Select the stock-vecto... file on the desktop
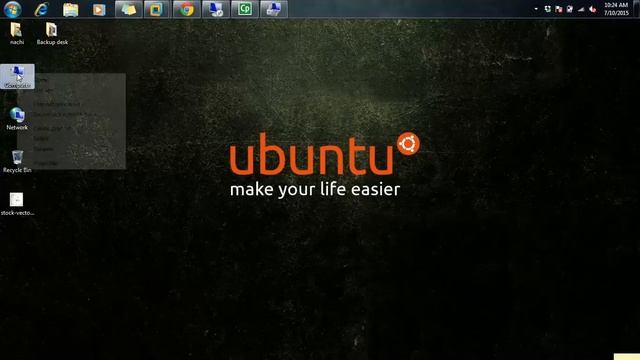Screen dimensions: 640x360 (x=17, y=204)
